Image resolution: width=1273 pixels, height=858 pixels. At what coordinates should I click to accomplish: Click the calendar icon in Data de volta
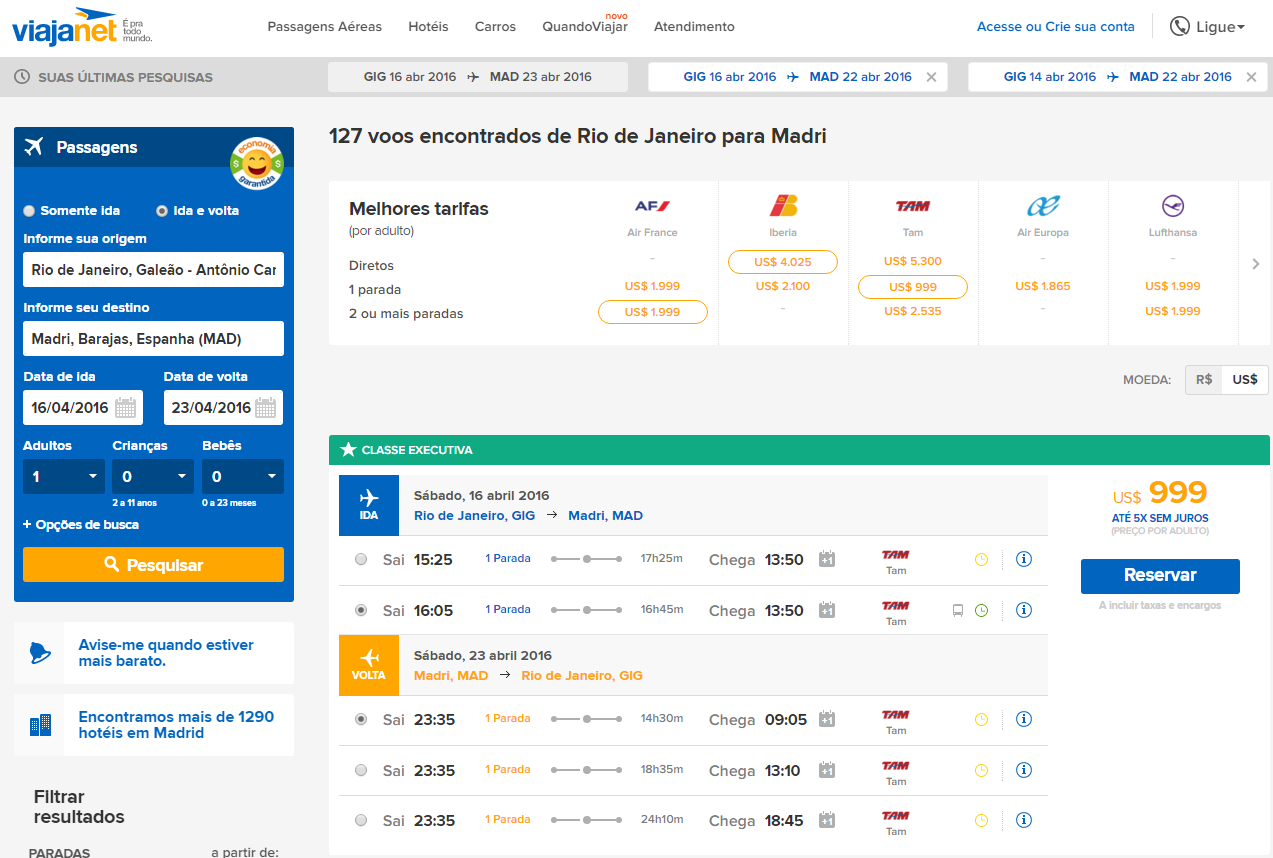point(265,407)
